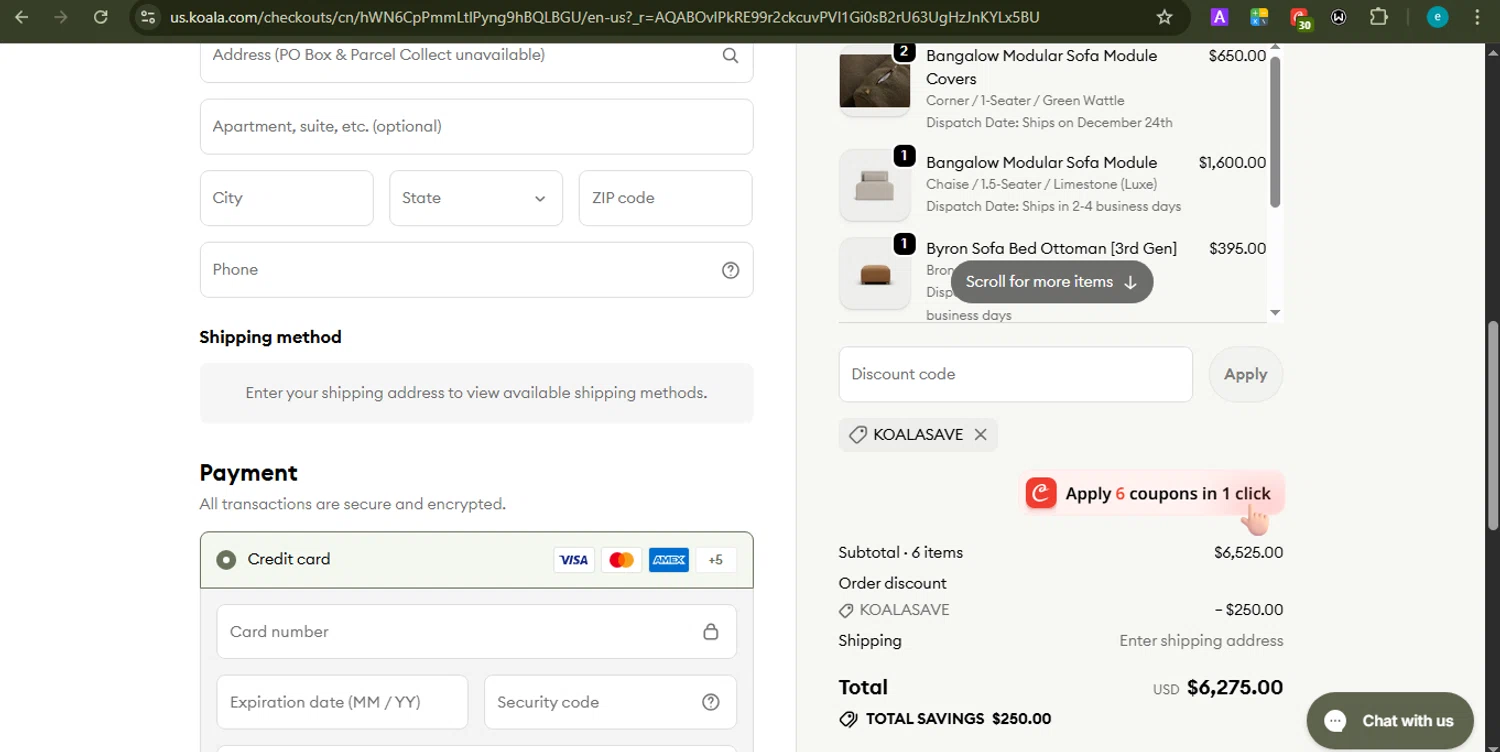Screen dimensions: 1500x752
Task: Click the browser forward arrow
Action: 61,17
